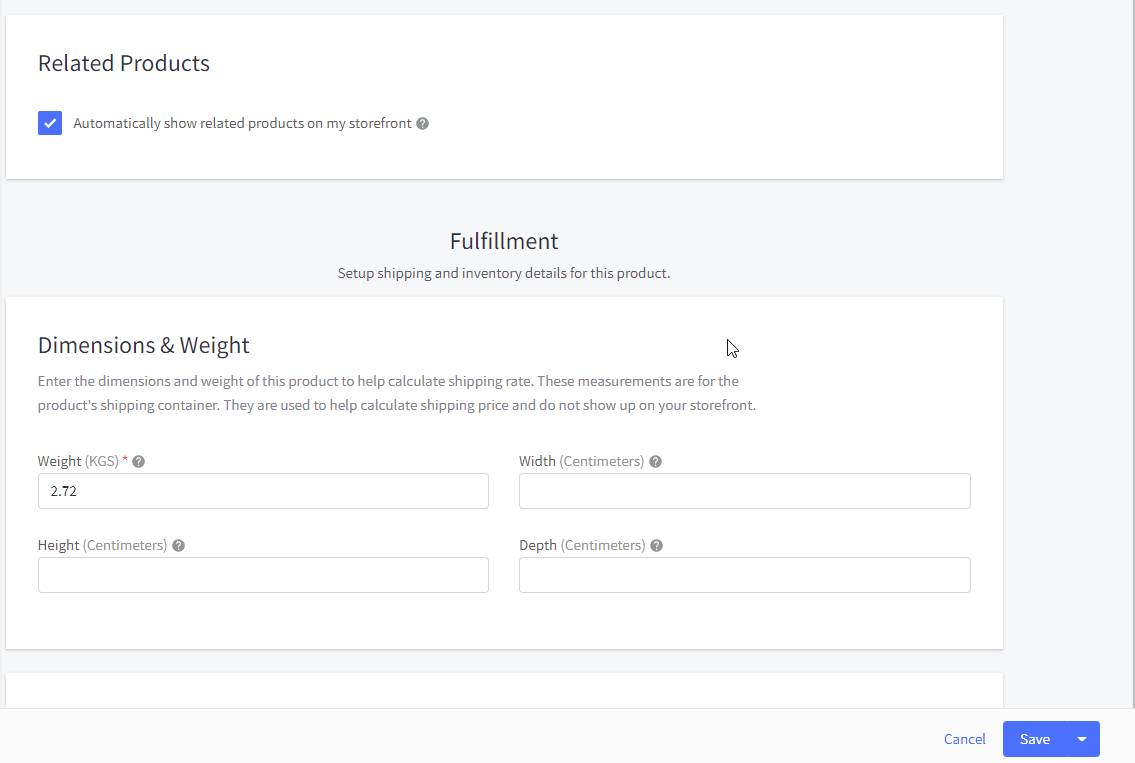The width and height of the screenshot is (1135, 763).
Task: Focus the Depth (Centimeters) input field
Action: click(x=744, y=575)
